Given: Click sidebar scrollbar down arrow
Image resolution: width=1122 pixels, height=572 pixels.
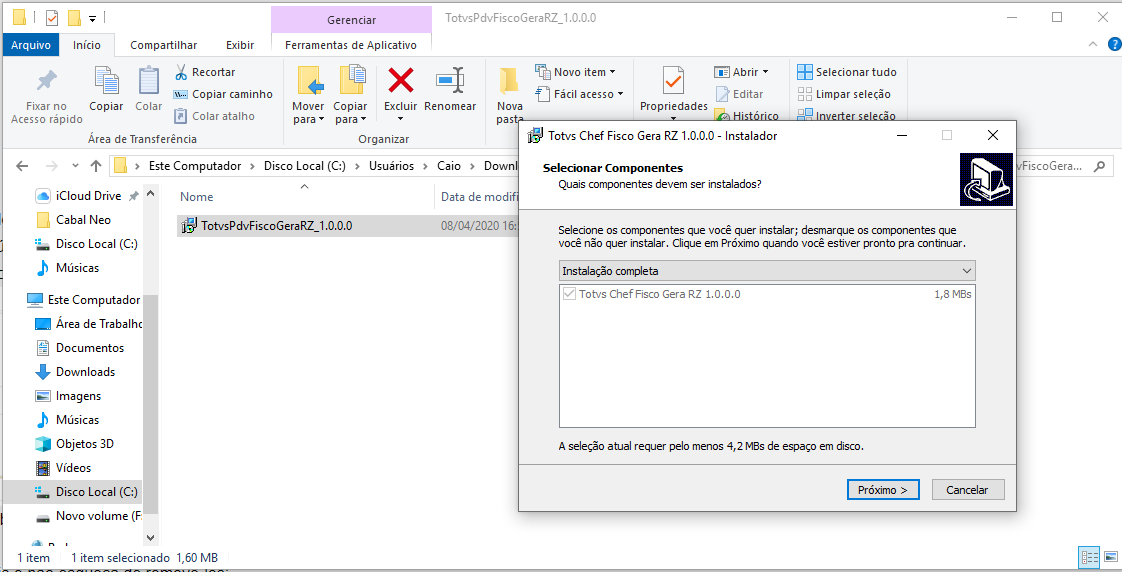Looking at the screenshot, I should 150,537.
